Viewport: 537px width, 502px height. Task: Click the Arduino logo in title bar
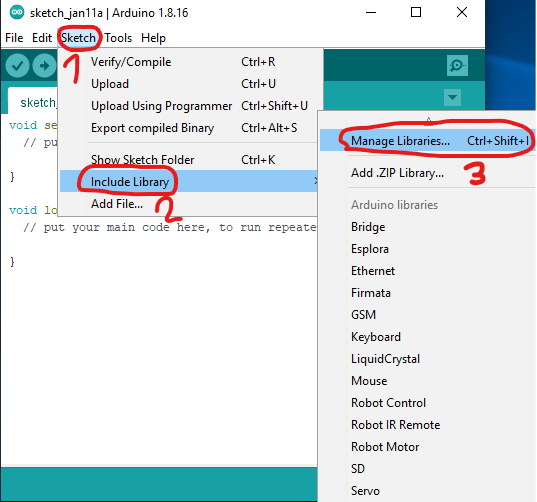[x=17, y=13]
